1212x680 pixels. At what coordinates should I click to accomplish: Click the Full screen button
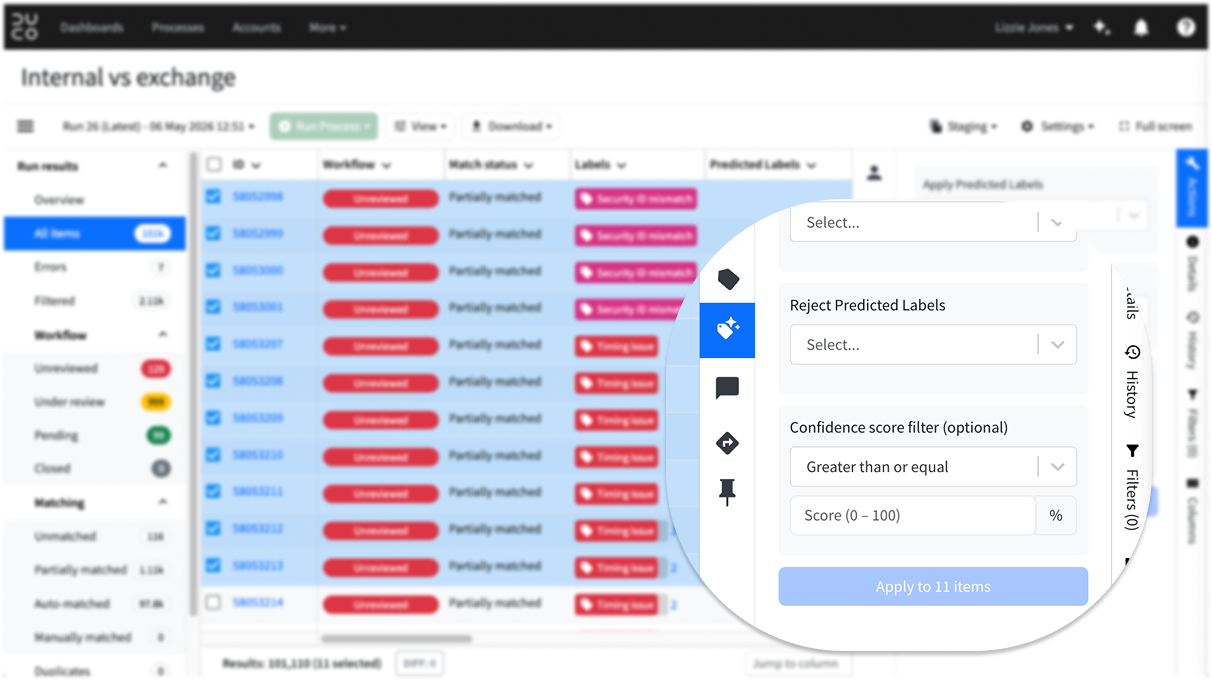(x=1155, y=127)
